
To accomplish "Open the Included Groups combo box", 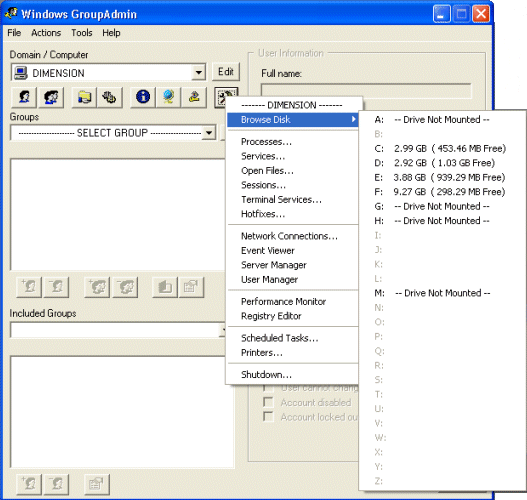I will pyautogui.click(x=118, y=330).
